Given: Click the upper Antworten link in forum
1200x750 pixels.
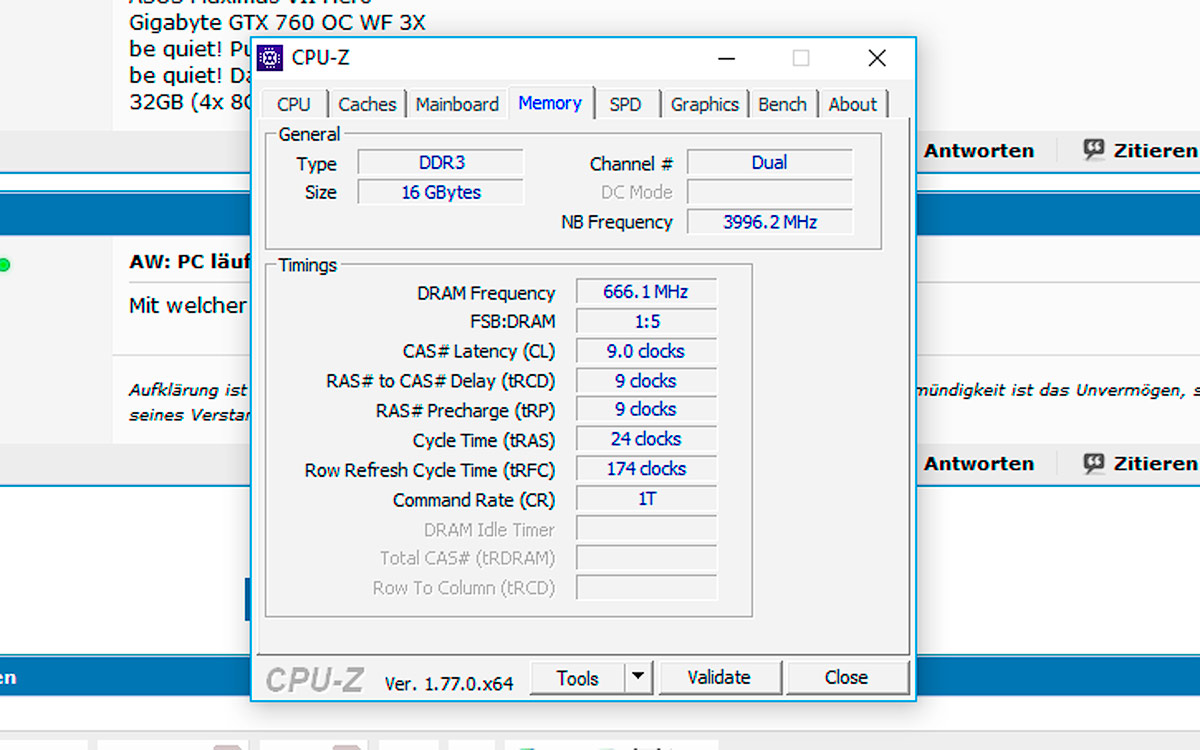Looking at the screenshot, I should (x=979, y=151).
